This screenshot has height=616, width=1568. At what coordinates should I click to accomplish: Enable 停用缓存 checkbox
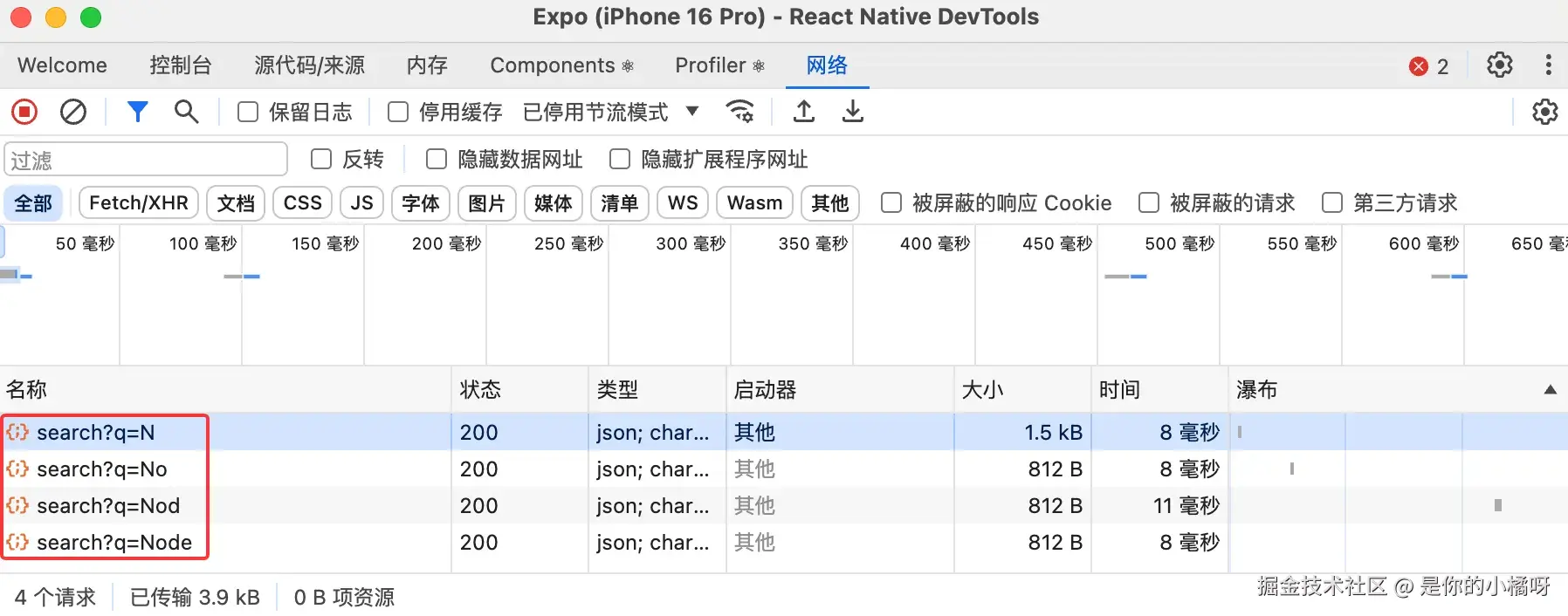pyautogui.click(x=398, y=112)
